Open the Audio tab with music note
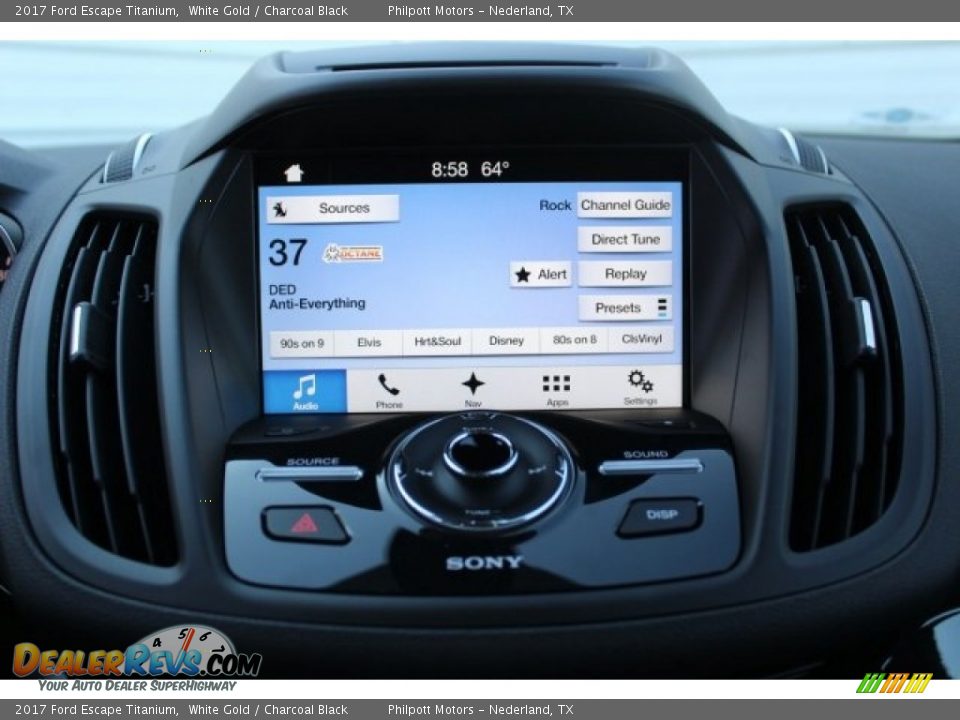Viewport: 960px width, 720px height. pyautogui.click(x=305, y=390)
